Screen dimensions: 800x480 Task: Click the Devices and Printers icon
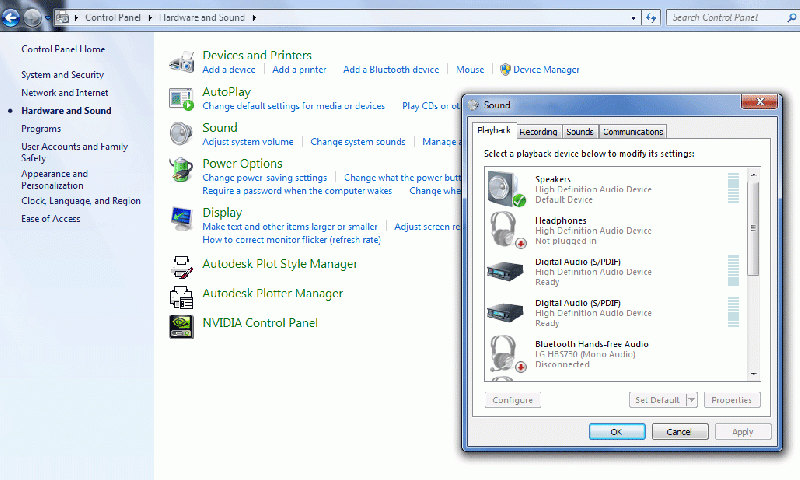(182, 62)
